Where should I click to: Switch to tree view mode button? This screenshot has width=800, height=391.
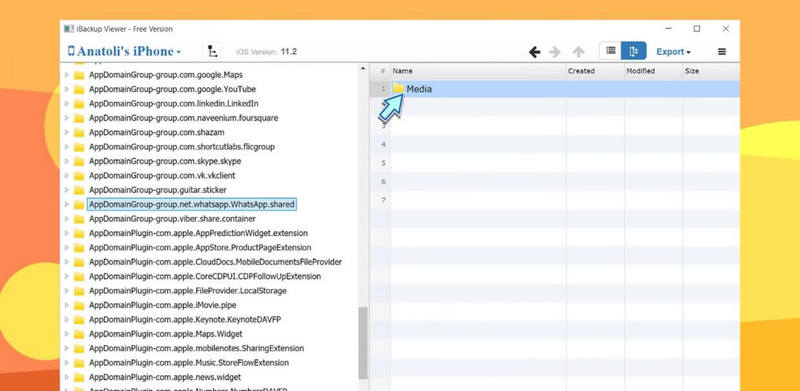coord(634,51)
